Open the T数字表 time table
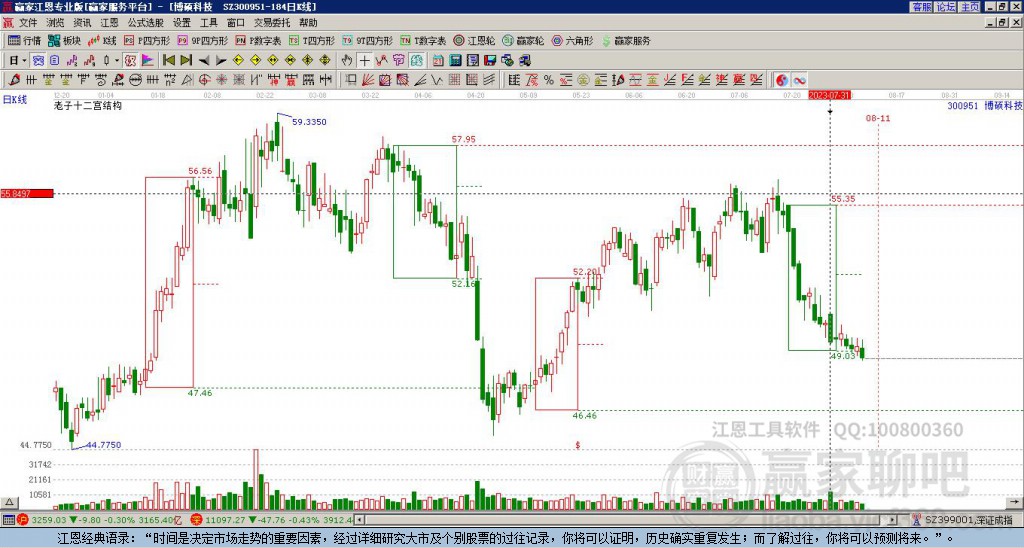 click(x=423, y=40)
